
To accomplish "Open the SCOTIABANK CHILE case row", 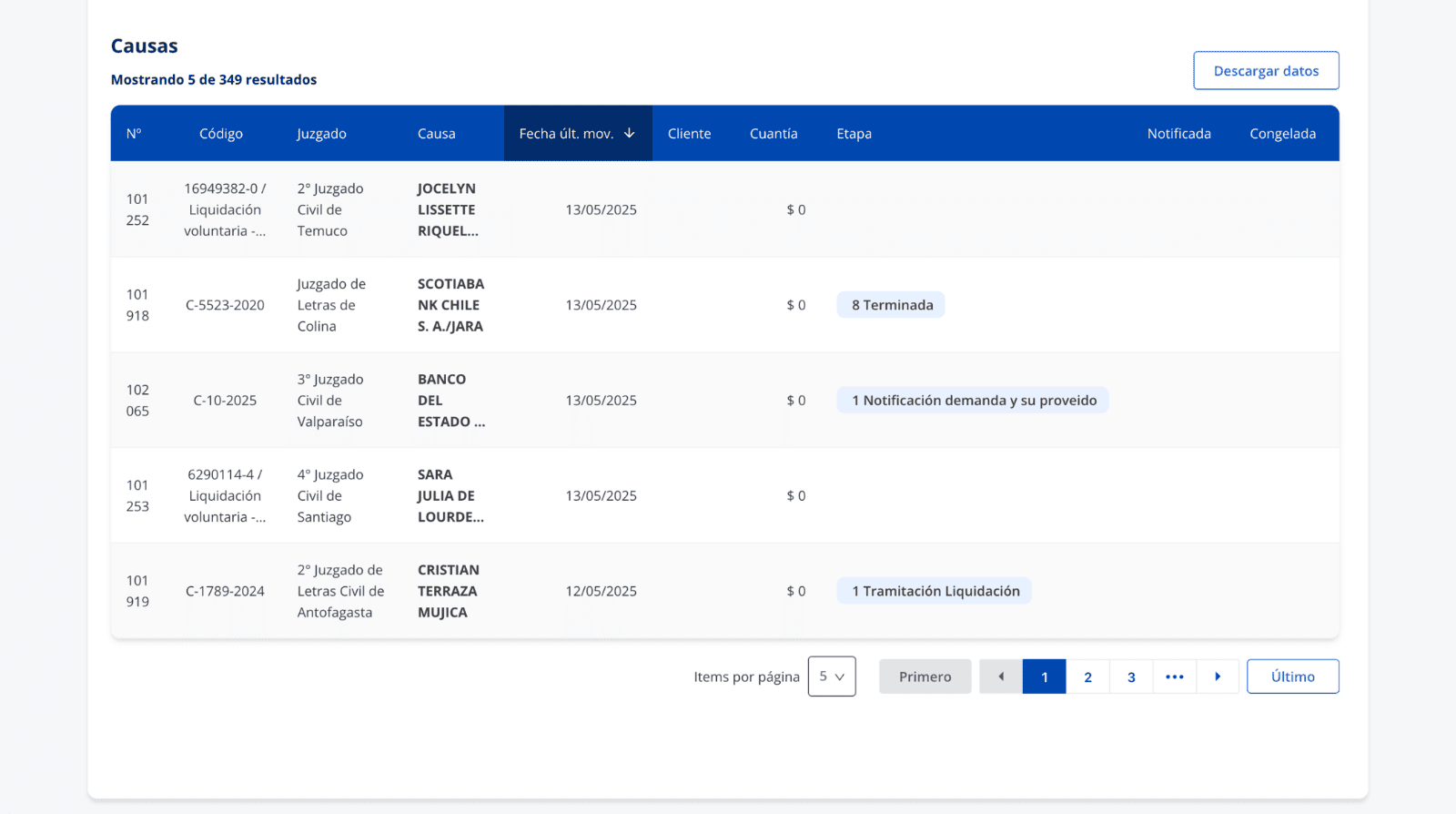I will pos(450,305).
